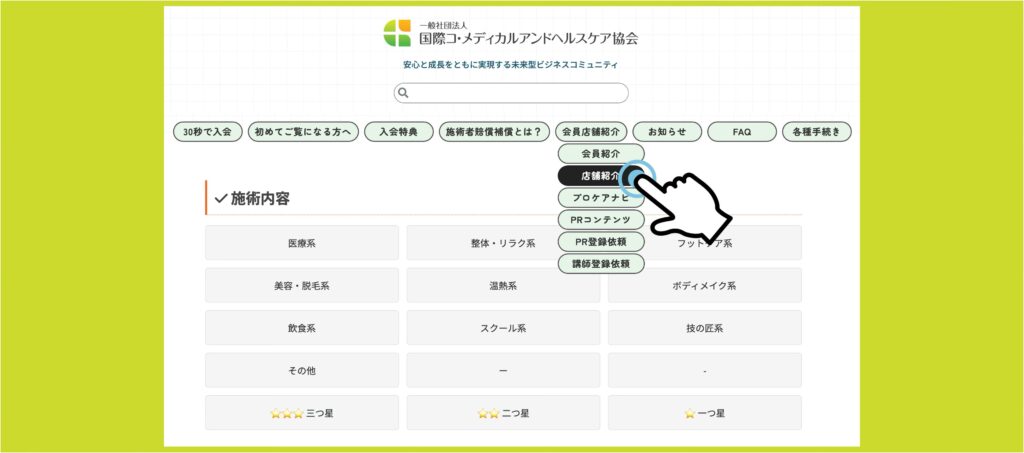1024x453 pixels.
Task: Open the 各種手続き menu
Action: [x=817, y=132]
